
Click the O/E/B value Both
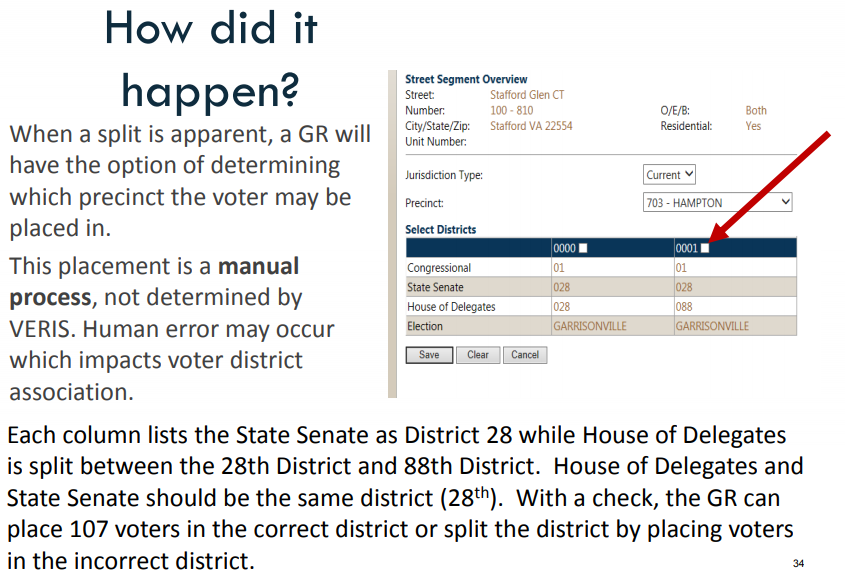[756, 111]
